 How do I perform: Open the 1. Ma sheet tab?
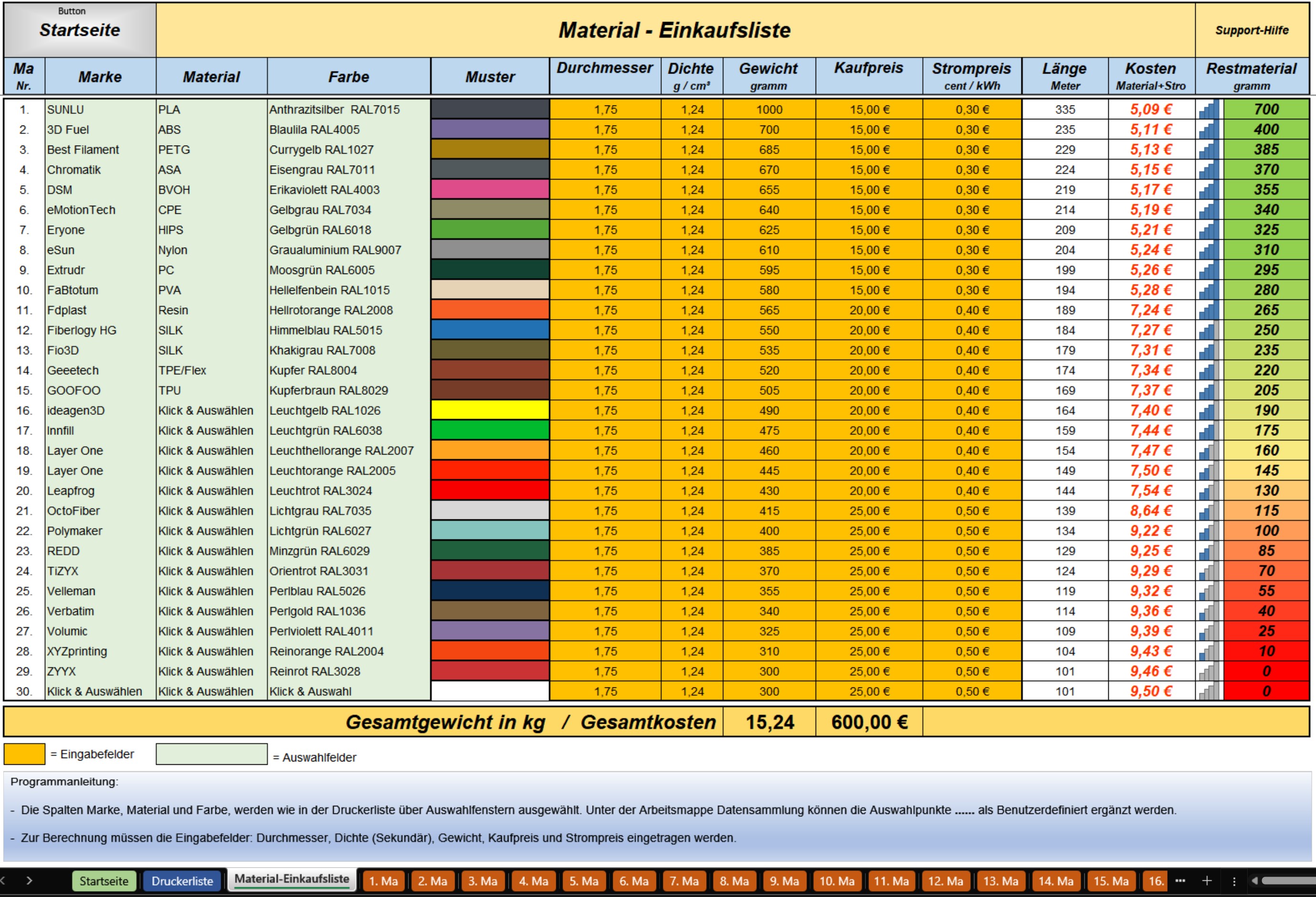pos(383,881)
